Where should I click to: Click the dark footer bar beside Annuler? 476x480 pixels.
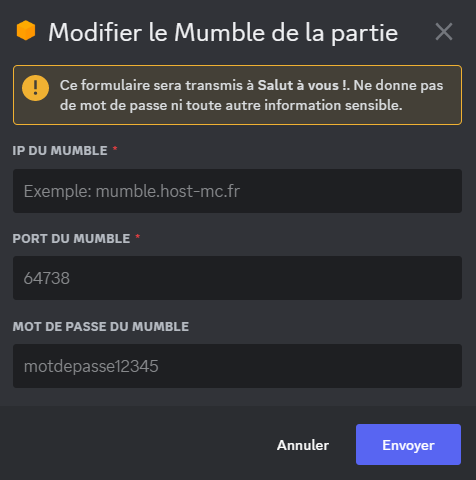pos(133,443)
